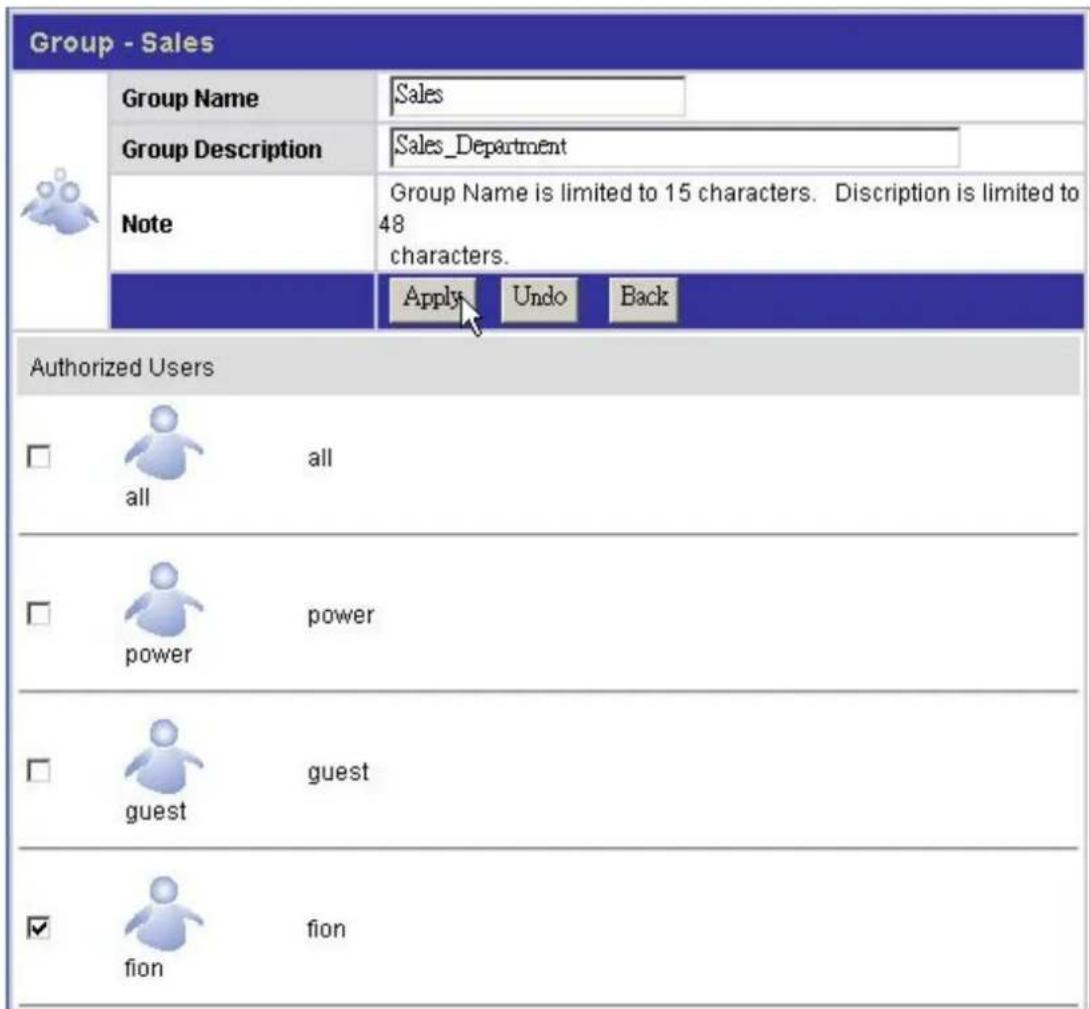Click the 'fion' description text right of avatar

point(326,928)
